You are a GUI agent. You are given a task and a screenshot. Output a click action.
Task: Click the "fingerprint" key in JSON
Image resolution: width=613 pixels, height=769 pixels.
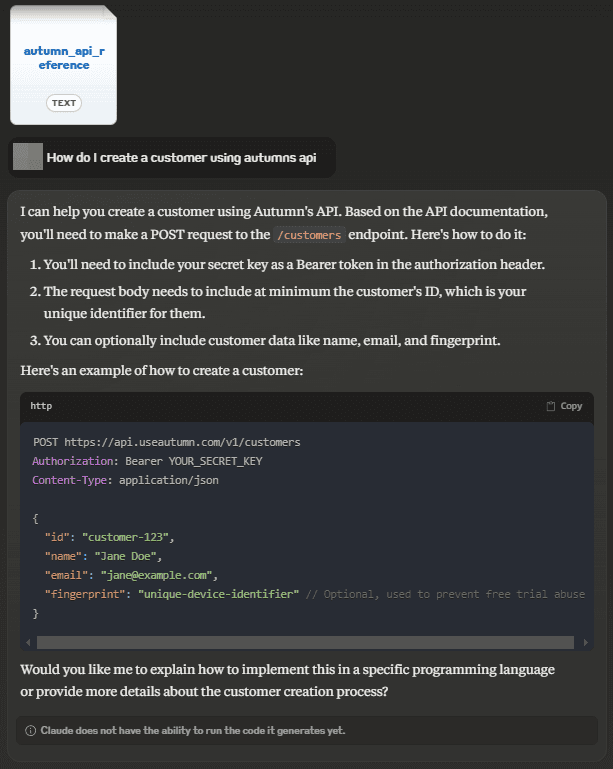[85, 594]
